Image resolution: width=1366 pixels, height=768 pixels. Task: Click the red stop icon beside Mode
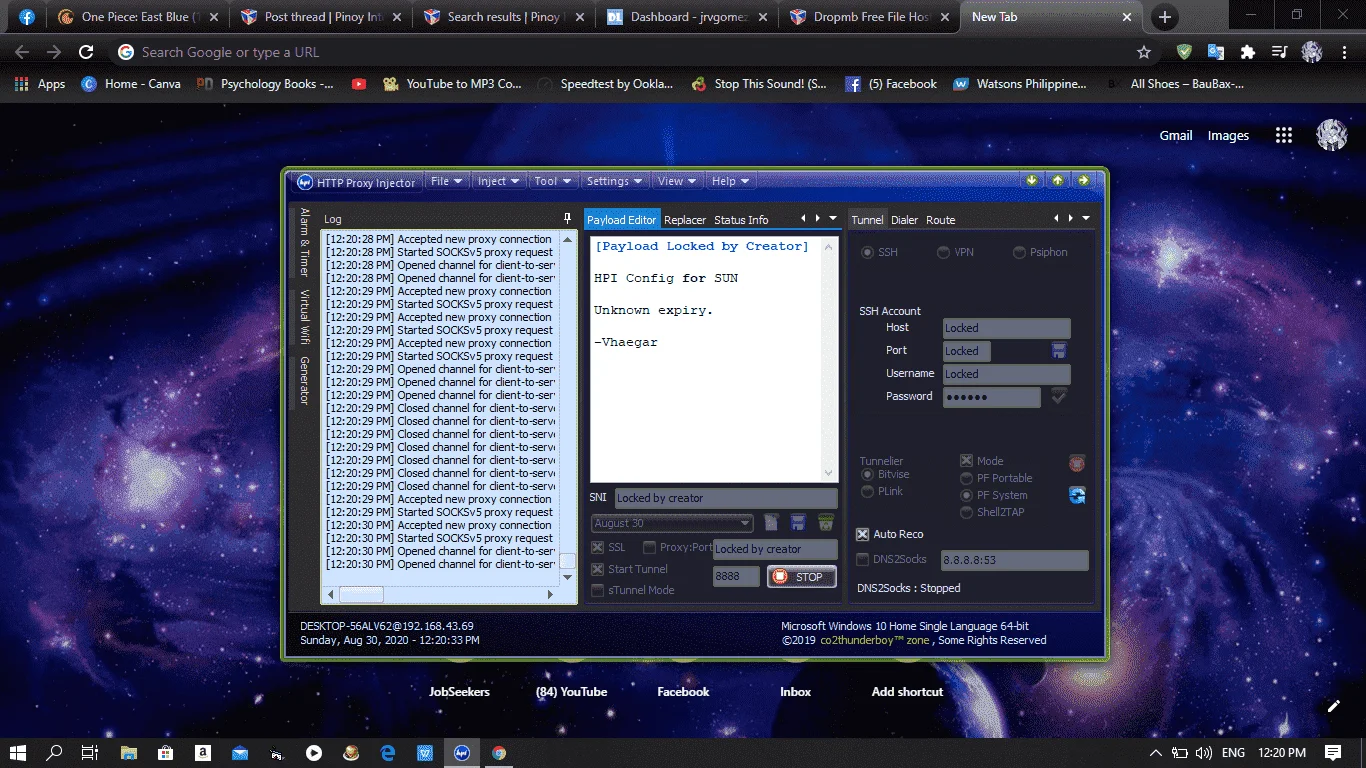click(1077, 463)
